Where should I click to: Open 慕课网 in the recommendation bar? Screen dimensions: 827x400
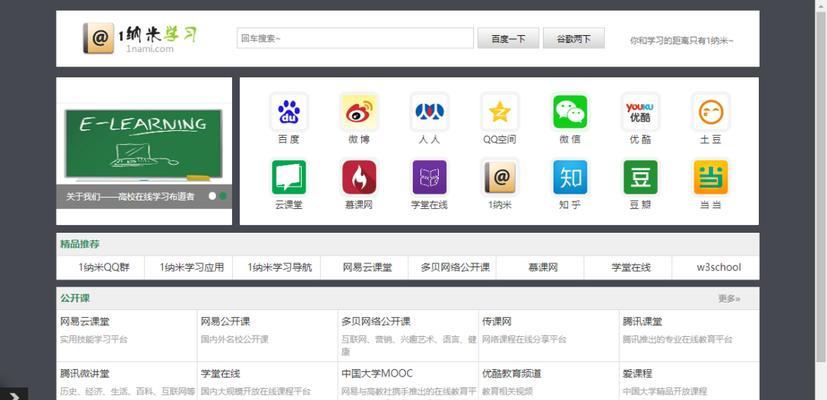[543, 268]
